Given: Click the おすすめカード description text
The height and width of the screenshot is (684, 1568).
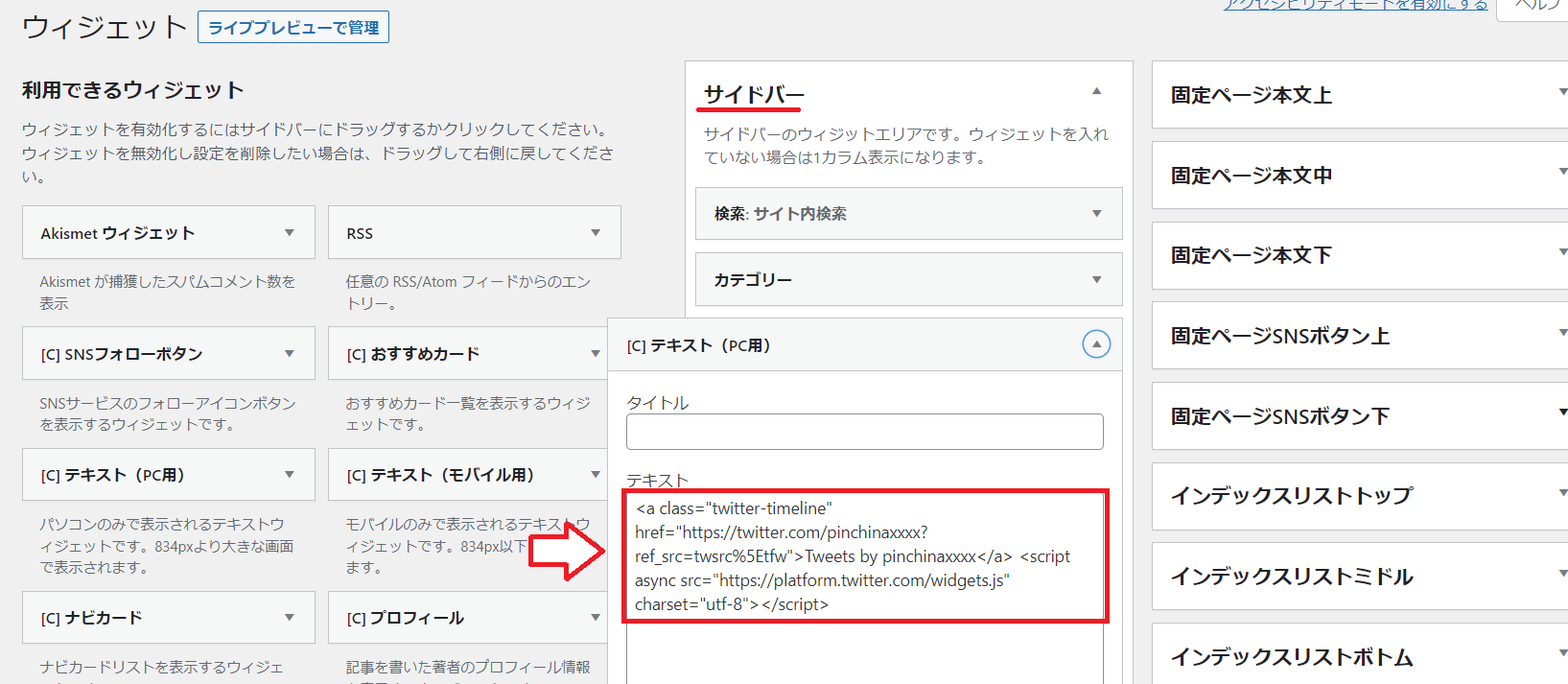Looking at the screenshot, I should (x=468, y=413).
